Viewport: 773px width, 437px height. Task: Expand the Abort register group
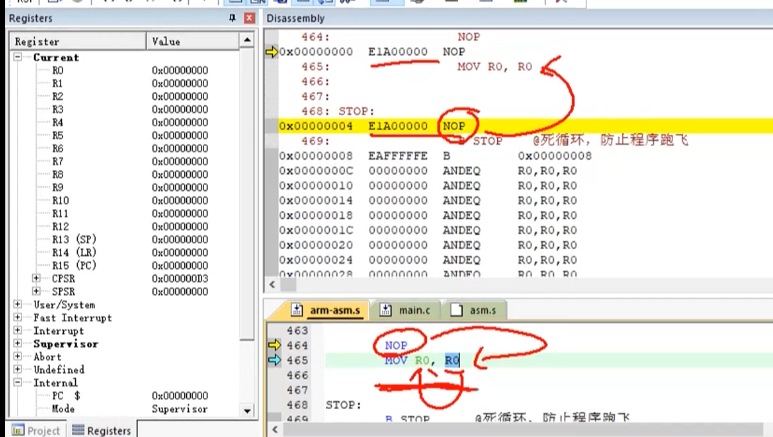(x=18, y=356)
